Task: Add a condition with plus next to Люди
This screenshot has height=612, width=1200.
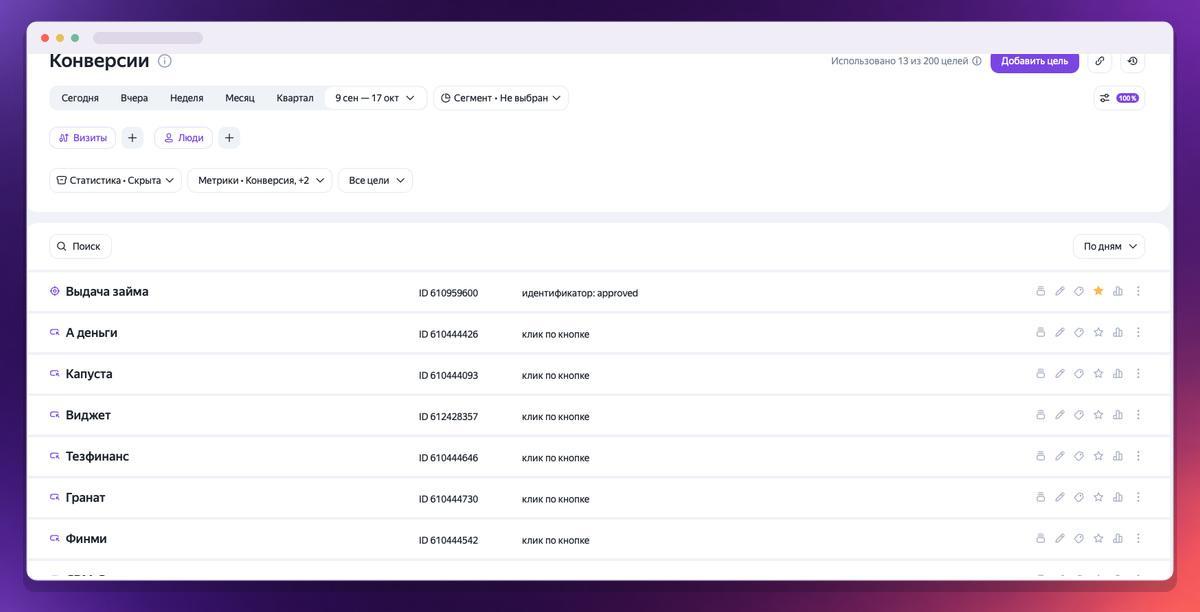Action: tap(229, 138)
